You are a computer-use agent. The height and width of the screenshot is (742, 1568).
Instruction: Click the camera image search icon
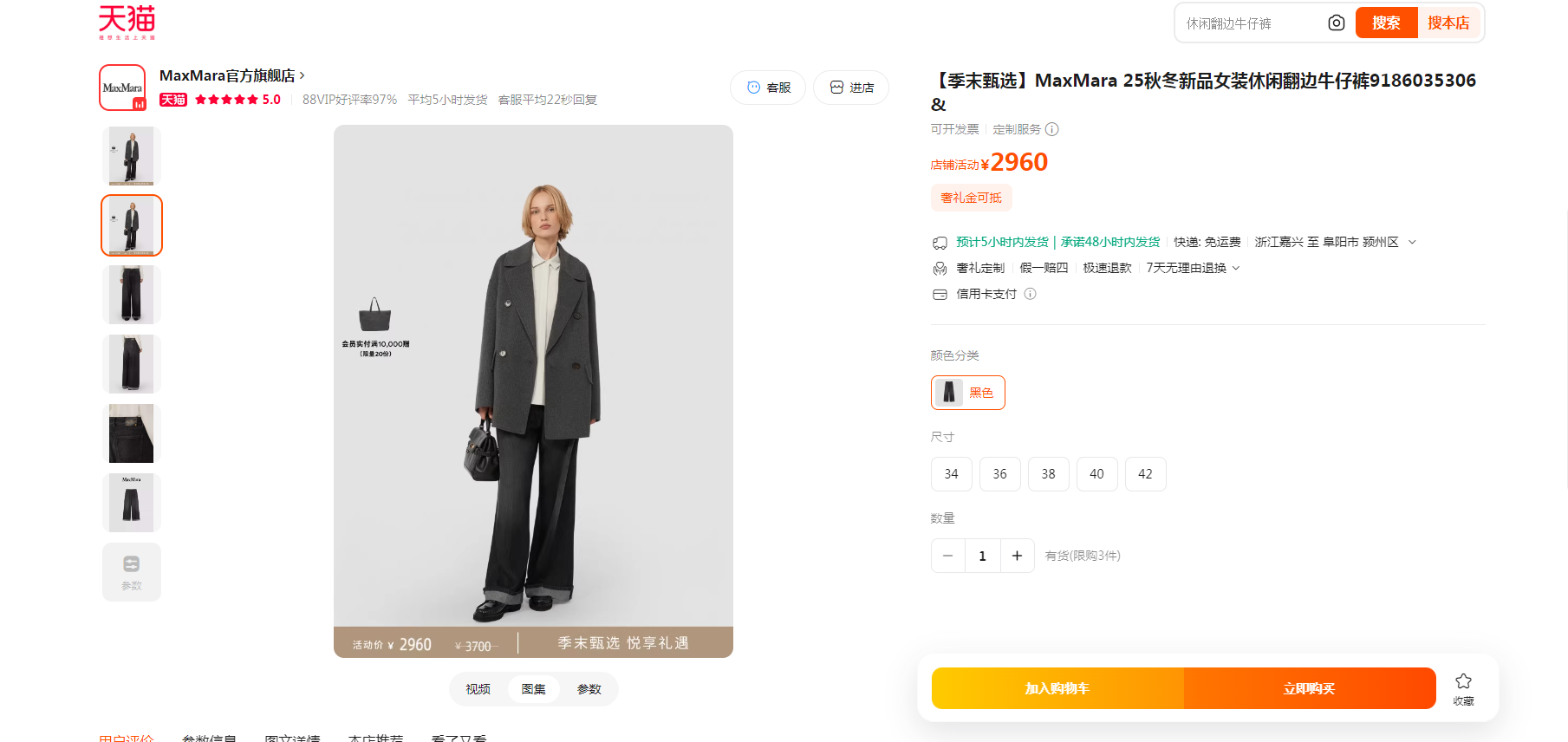(1336, 23)
